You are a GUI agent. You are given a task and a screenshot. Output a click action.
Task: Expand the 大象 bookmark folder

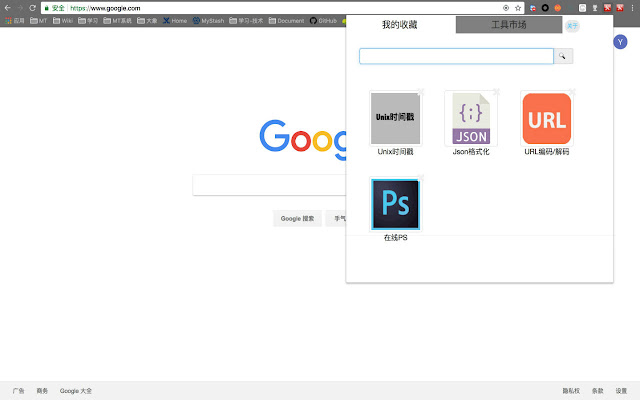click(x=147, y=20)
